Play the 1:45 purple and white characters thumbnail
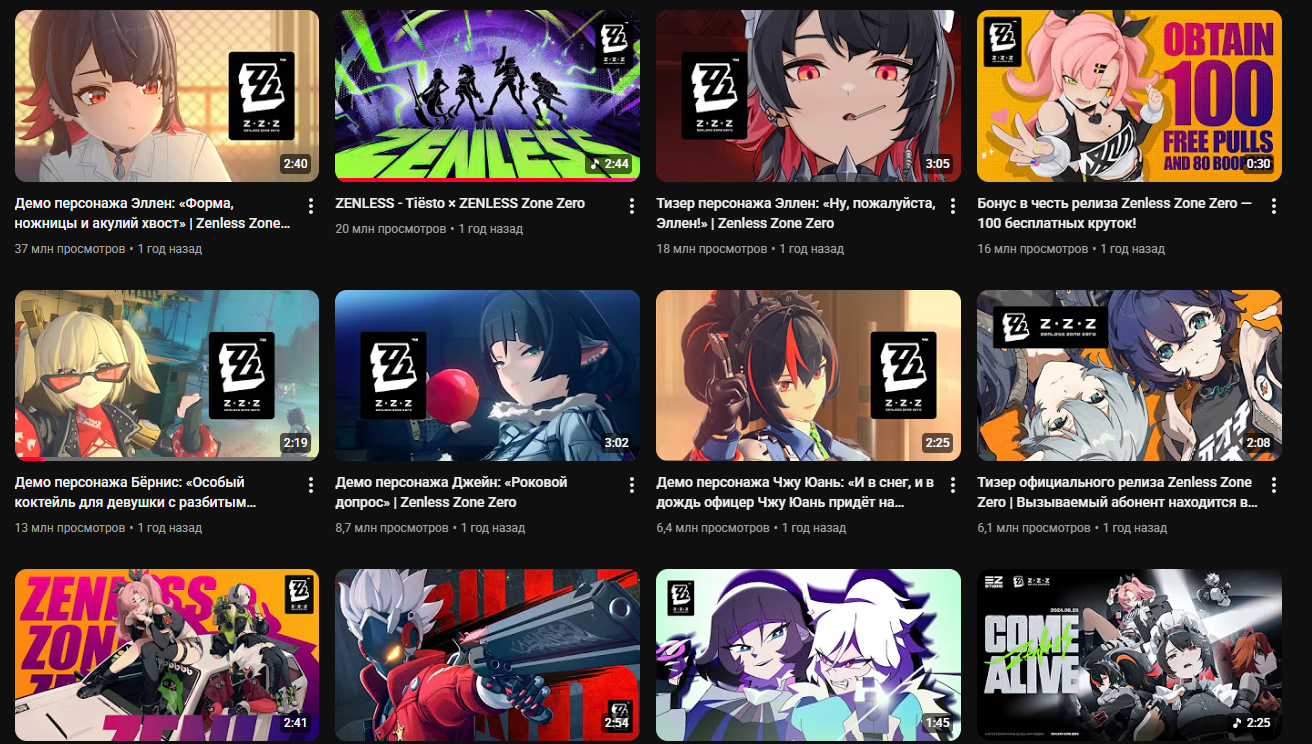 (808, 655)
